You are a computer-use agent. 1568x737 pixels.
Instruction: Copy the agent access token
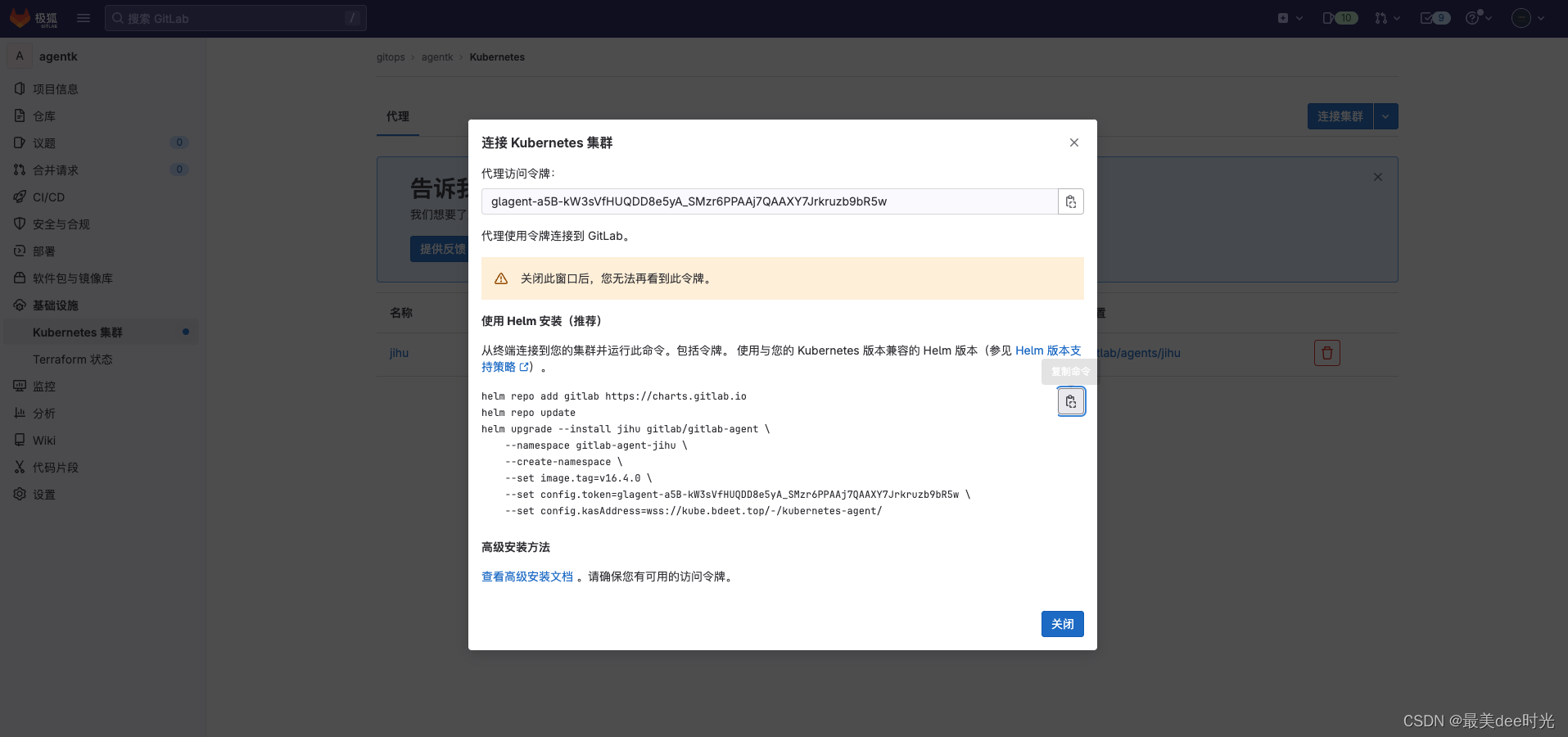coord(1070,201)
